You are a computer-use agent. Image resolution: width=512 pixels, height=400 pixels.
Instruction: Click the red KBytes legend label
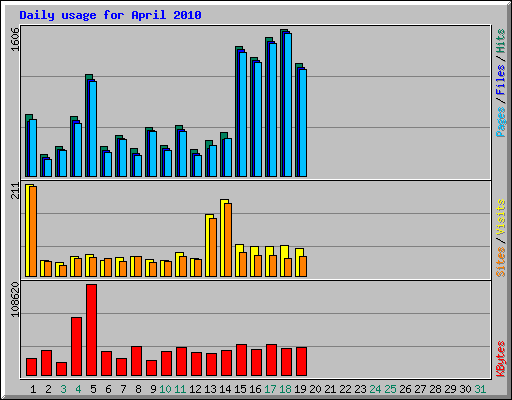(x=500, y=359)
